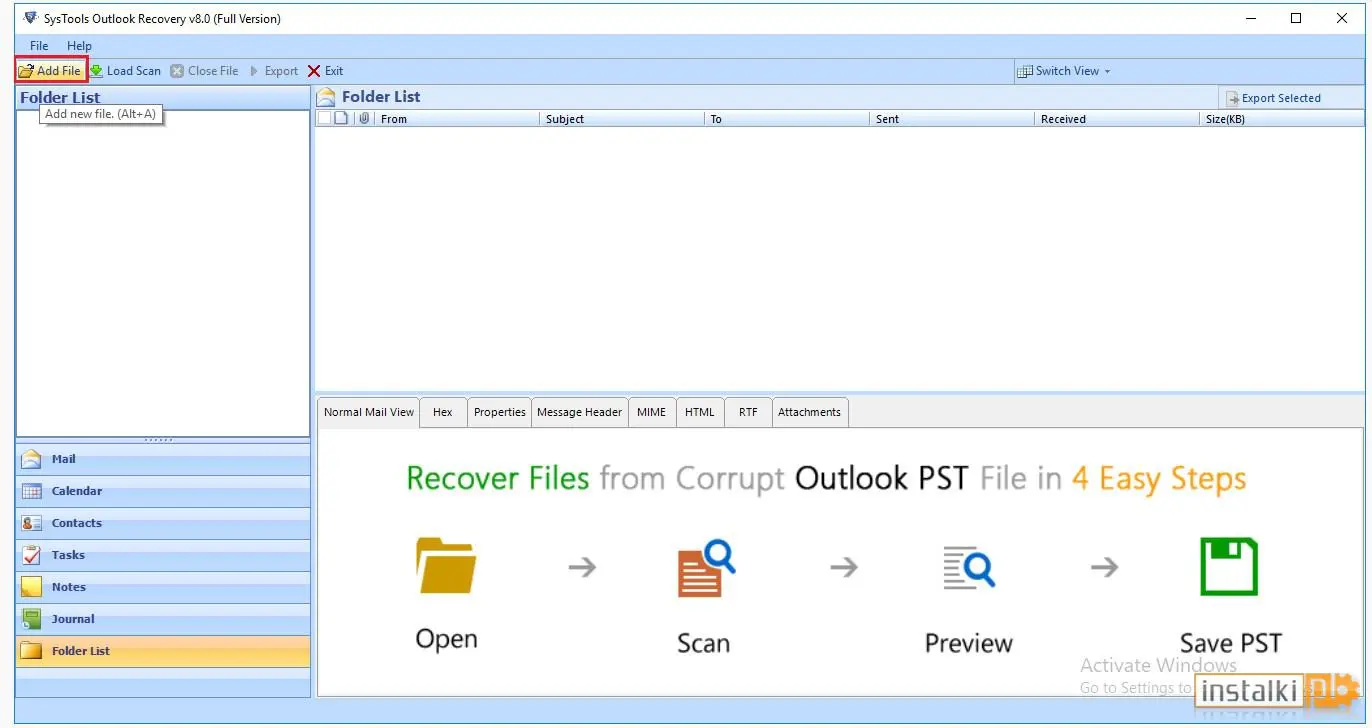The image size is (1372, 728).
Task: Click the green Save PST floppy icon
Action: click(1229, 566)
